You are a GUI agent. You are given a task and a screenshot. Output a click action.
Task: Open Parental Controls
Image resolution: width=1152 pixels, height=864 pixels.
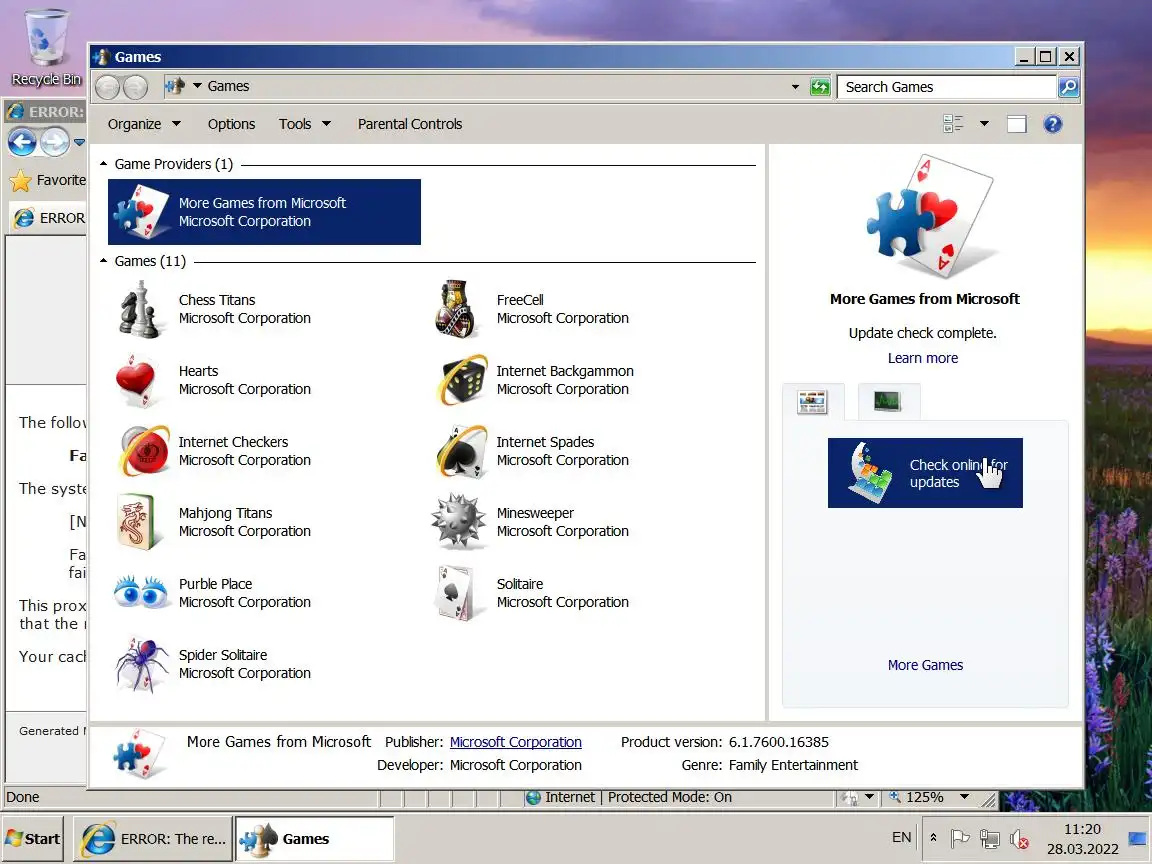tap(410, 124)
